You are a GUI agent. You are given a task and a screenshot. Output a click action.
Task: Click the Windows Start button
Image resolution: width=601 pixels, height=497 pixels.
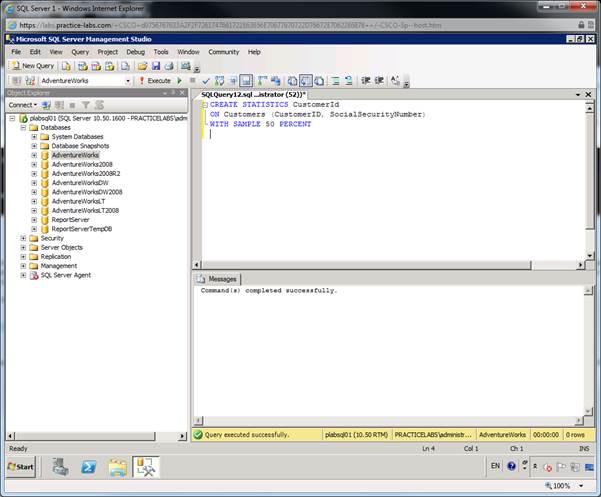click(21, 467)
